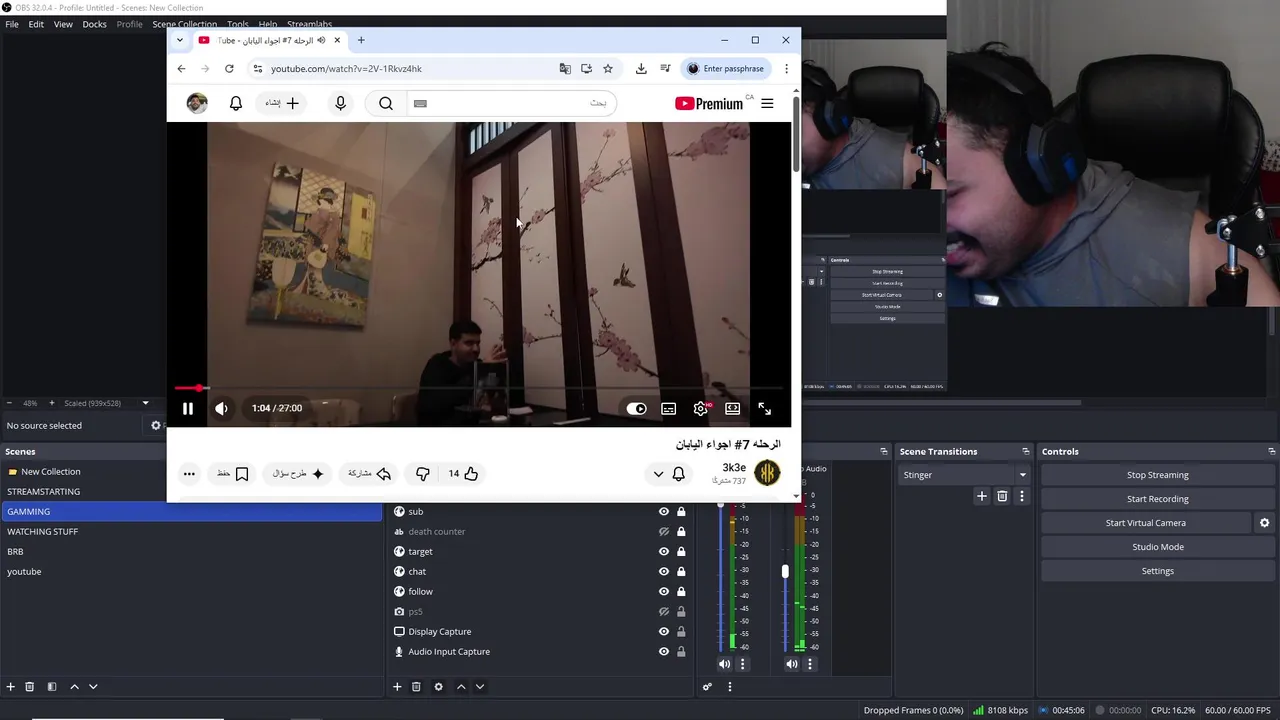Open browser downloads icon
Screen dimensions: 1280x720
(641, 69)
